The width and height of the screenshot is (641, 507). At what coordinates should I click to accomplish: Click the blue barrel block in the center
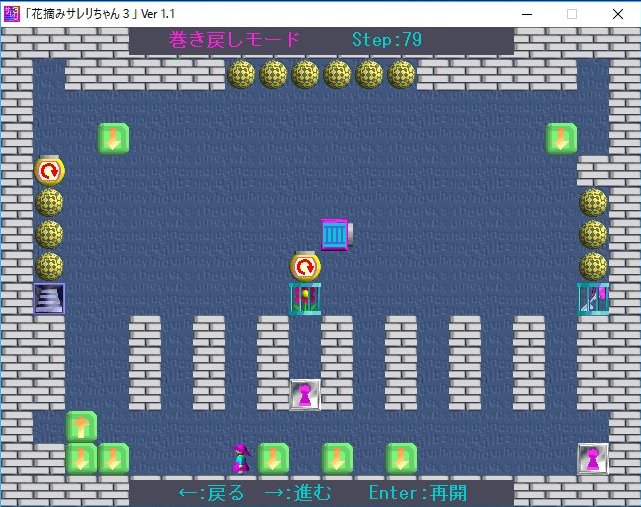click(336, 234)
